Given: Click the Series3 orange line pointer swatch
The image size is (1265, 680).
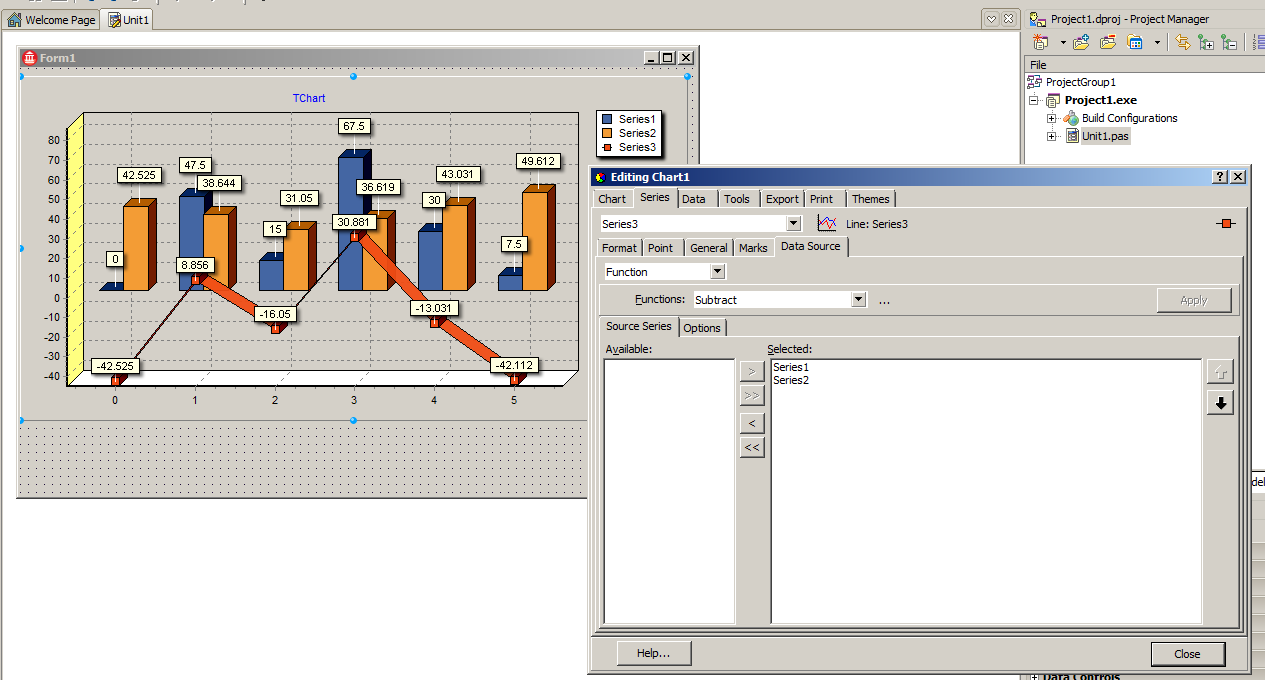Looking at the screenshot, I should click(x=1226, y=223).
